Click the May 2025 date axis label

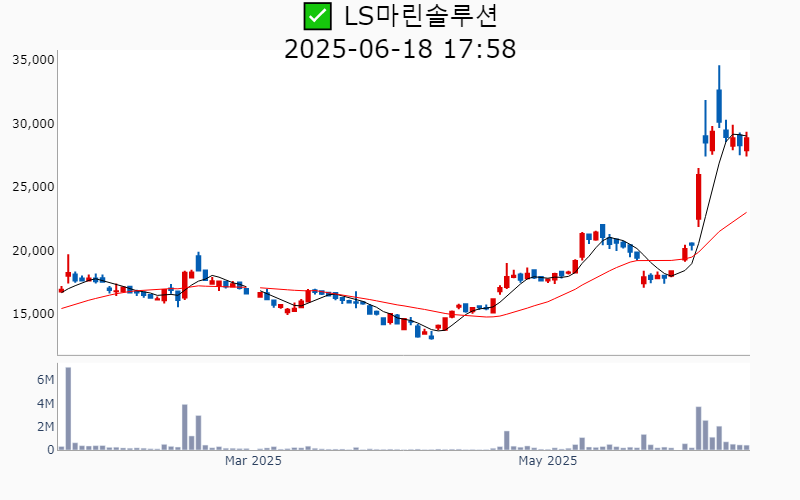547,461
